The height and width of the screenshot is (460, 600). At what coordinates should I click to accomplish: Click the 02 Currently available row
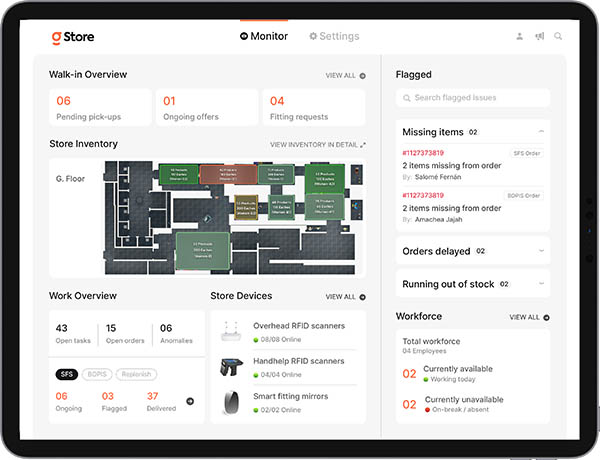pos(448,374)
